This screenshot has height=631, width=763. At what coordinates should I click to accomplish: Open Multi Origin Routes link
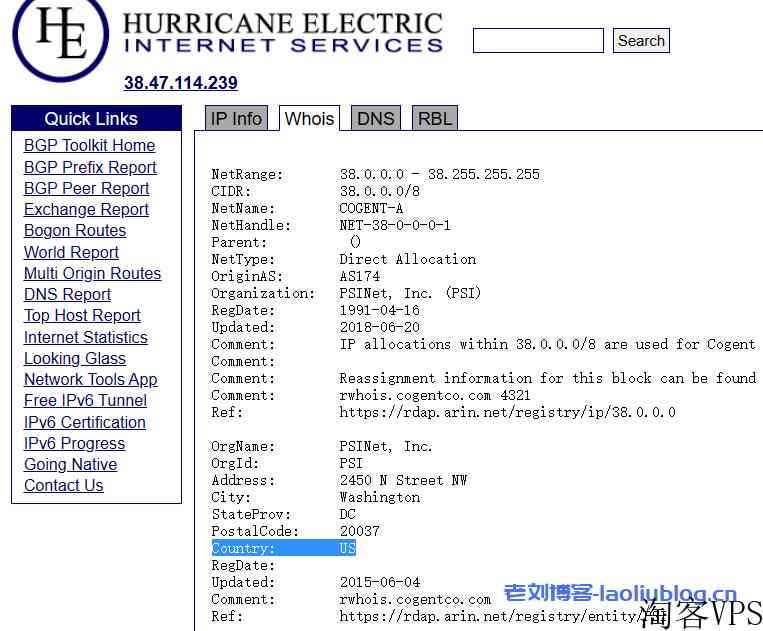[x=92, y=273]
